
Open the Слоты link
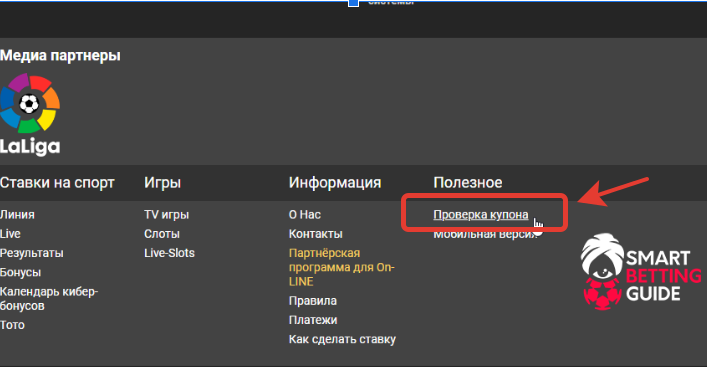162,234
